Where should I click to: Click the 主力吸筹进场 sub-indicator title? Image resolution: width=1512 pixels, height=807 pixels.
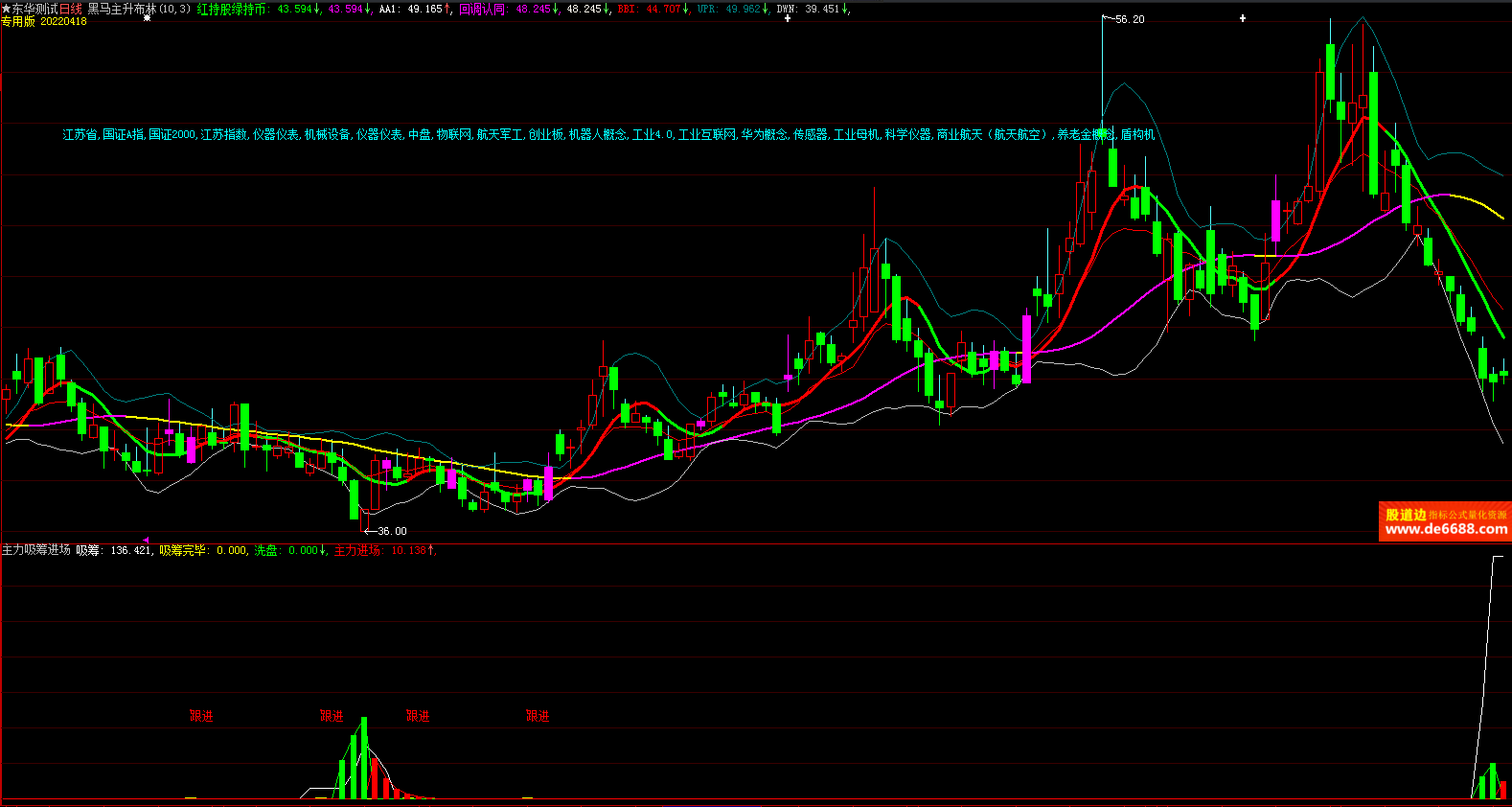[x=35, y=550]
